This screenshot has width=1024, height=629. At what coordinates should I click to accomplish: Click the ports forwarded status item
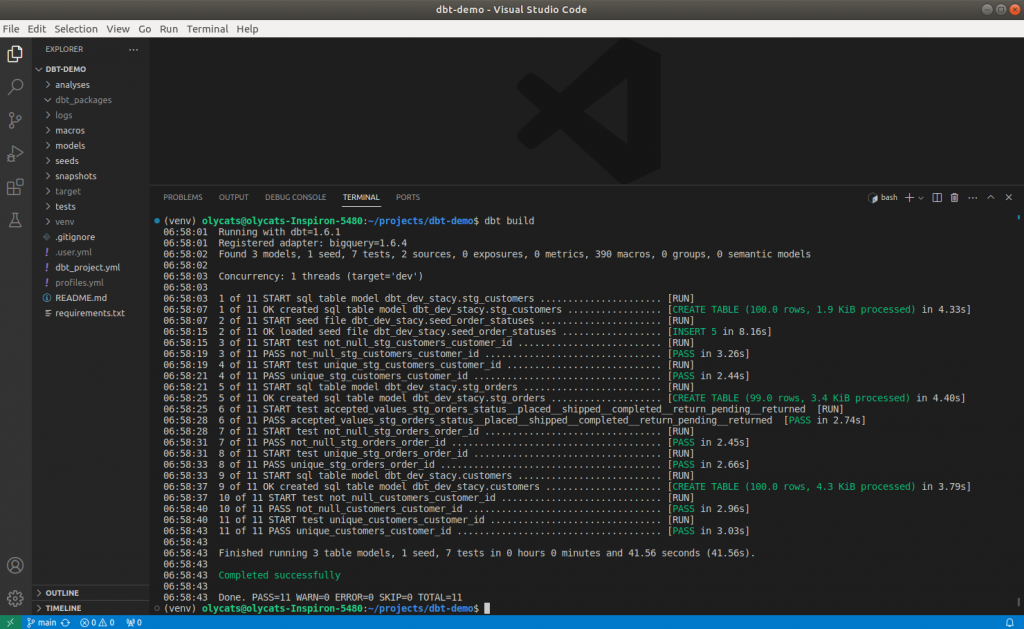tap(134, 622)
